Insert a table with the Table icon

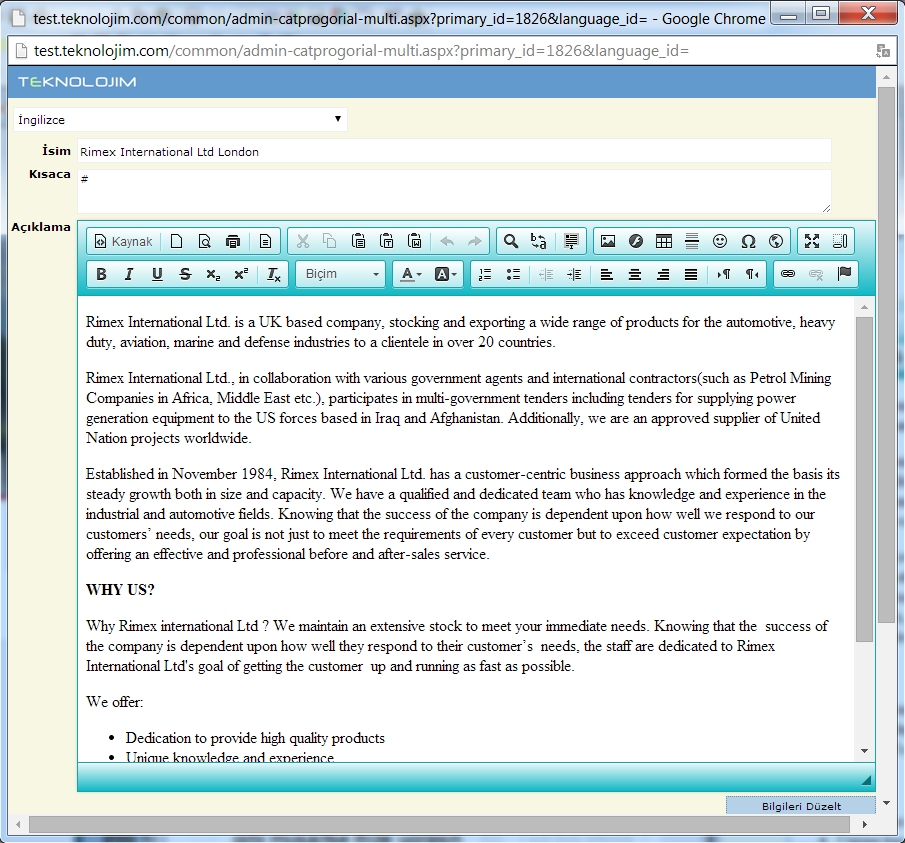click(x=664, y=241)
